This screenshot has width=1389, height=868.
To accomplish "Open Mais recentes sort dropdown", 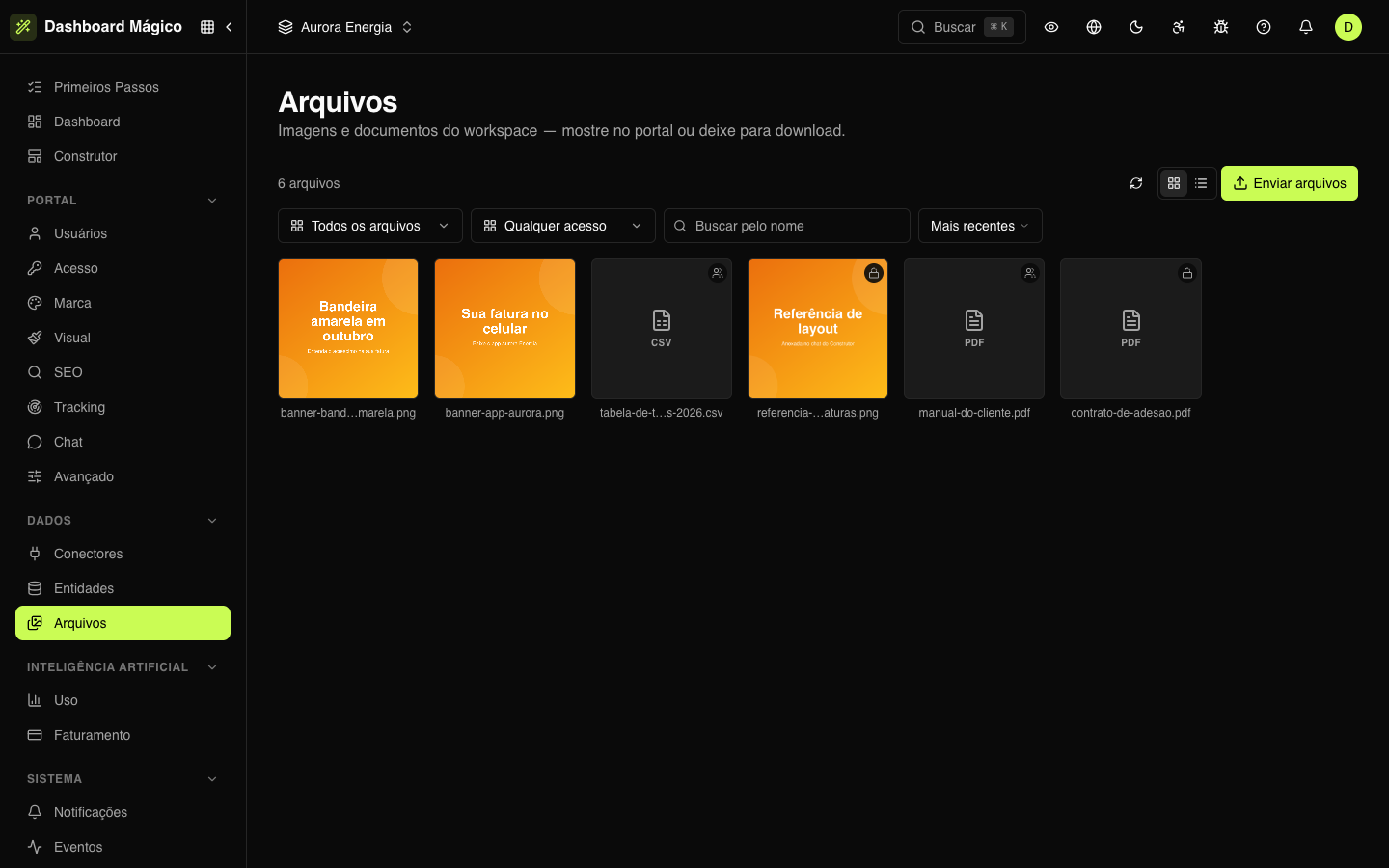I will point(980,226).
